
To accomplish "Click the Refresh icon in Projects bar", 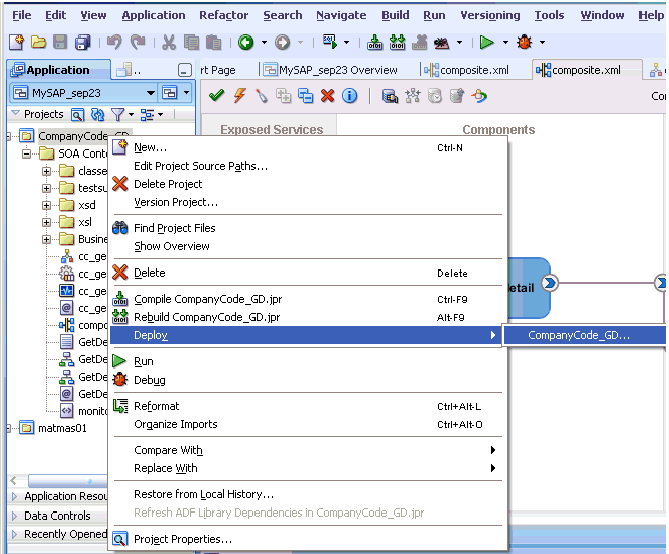I will [x=98, y=114].
